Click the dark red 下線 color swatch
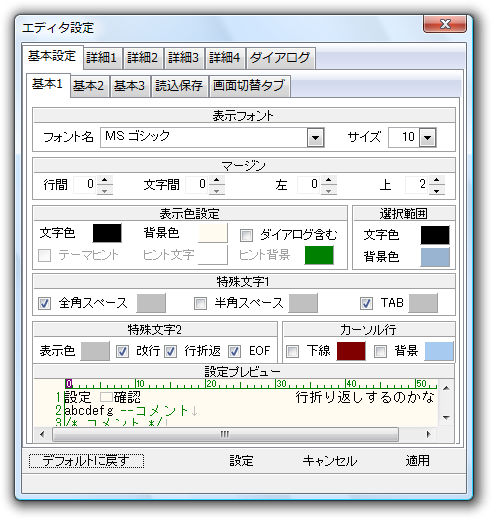 (x=351, y=351)
